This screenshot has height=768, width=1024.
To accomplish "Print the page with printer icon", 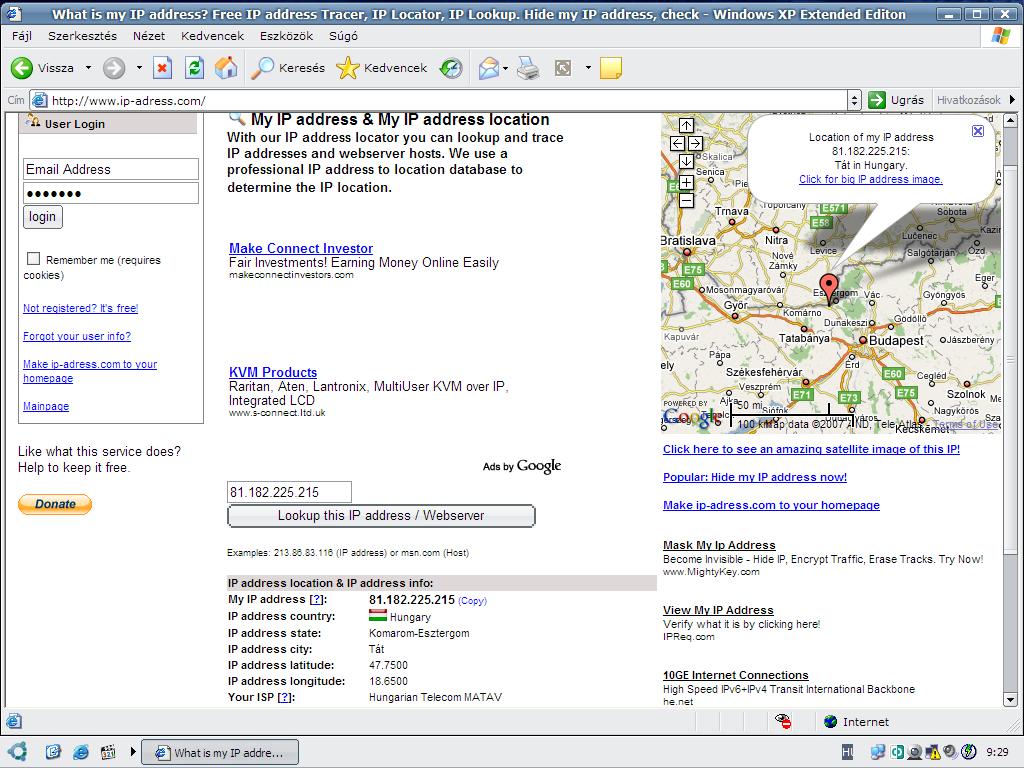I will coord(528,68).
